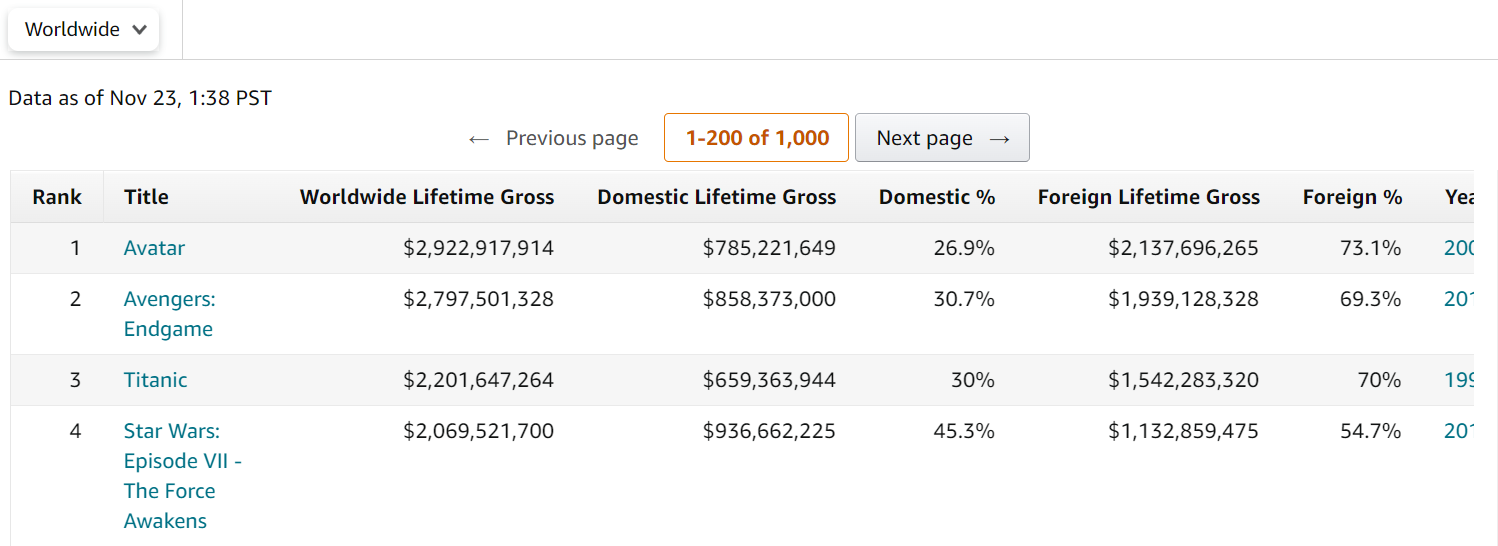The image size is (1498, 546).
Task: Select Endgame's domestic gross $858,373,000
Action: pos(769,299)
